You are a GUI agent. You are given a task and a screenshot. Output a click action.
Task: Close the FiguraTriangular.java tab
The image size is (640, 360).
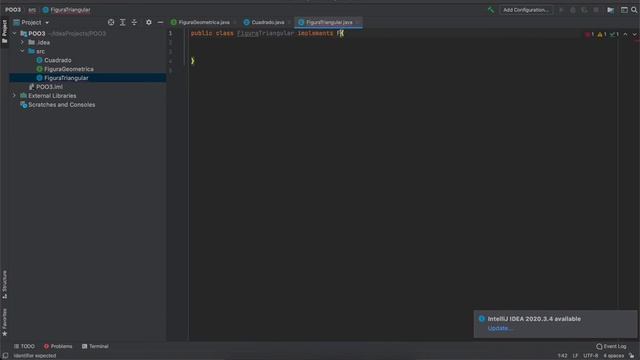point(358,22)
